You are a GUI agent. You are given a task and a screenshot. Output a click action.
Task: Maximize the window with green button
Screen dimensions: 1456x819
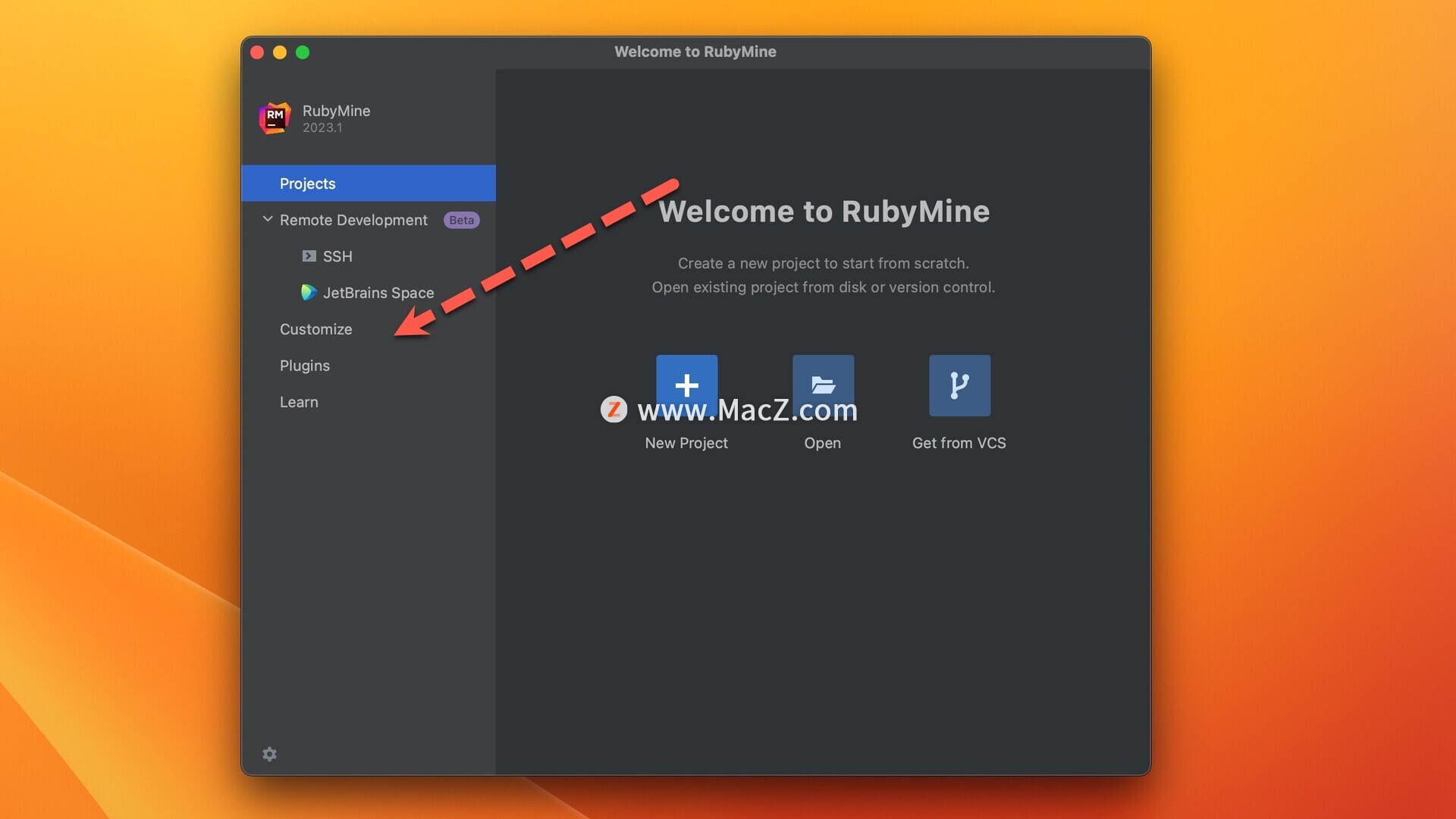(303, 52)
